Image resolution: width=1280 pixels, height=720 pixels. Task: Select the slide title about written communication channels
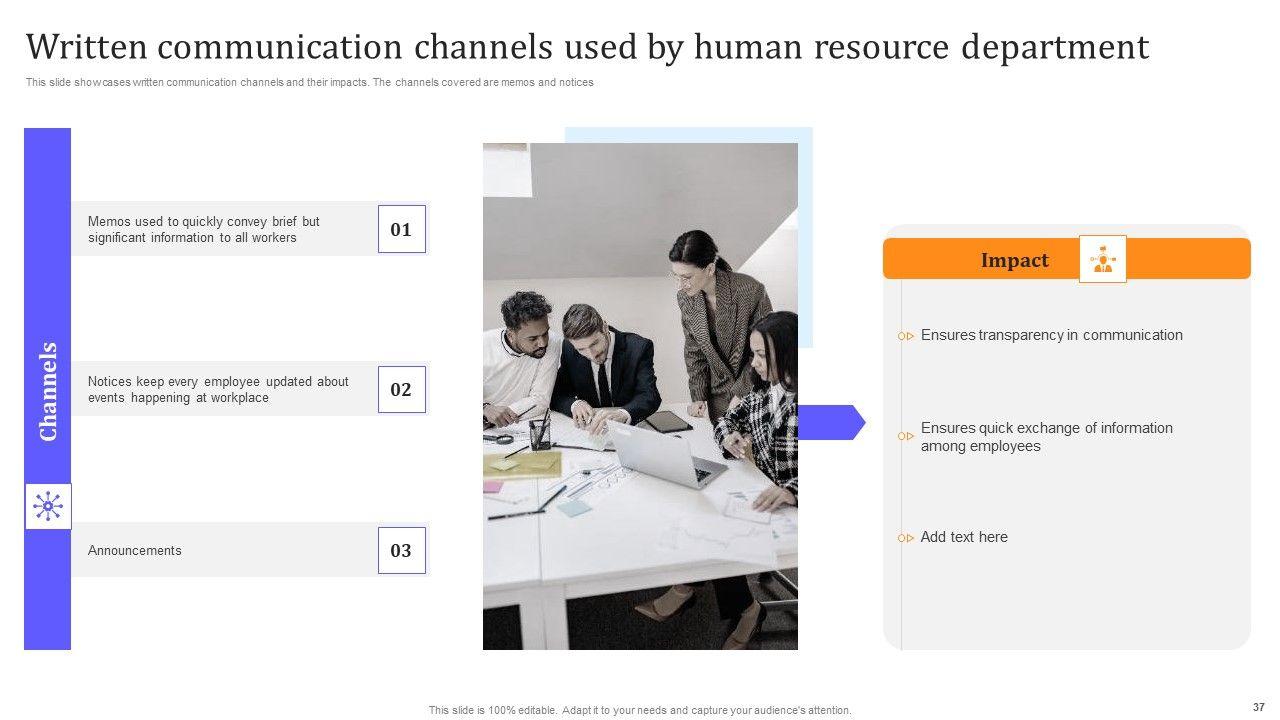[x=588, y=47]
